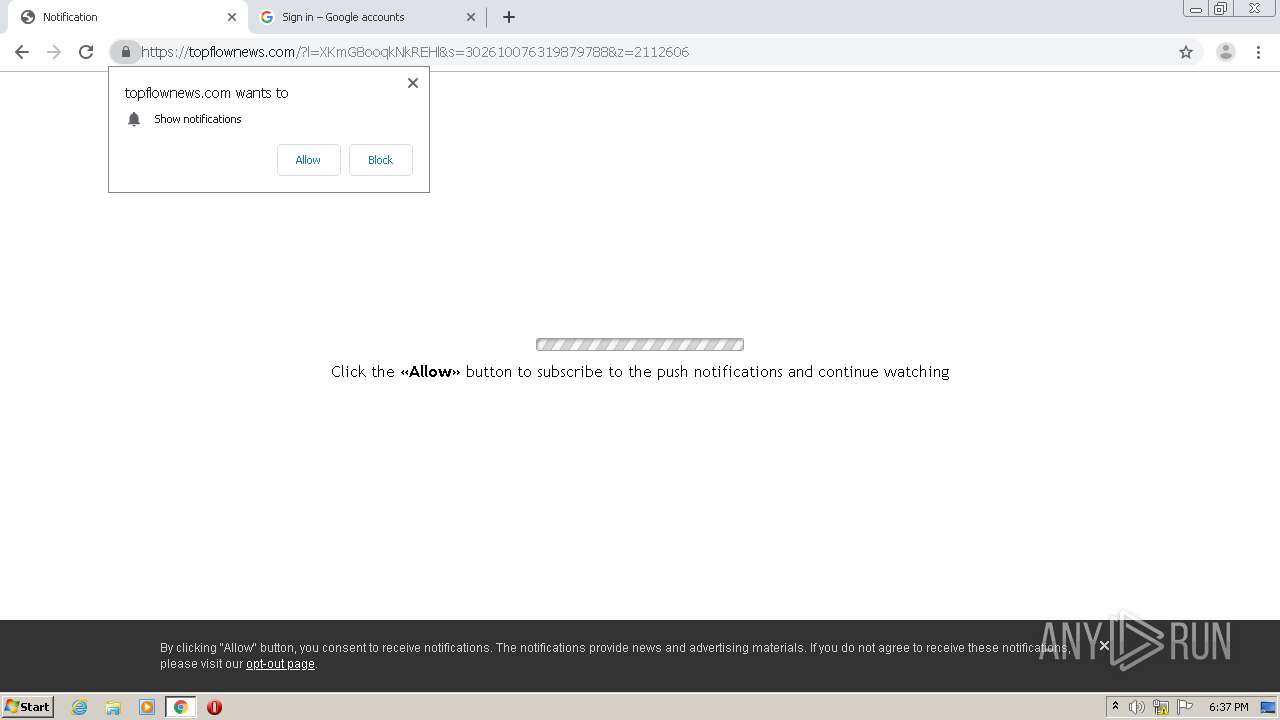Bookmark this page with the star icon
This screenshot has width=1280, height=720.
pyautogui.click(x=1186, y=52)
